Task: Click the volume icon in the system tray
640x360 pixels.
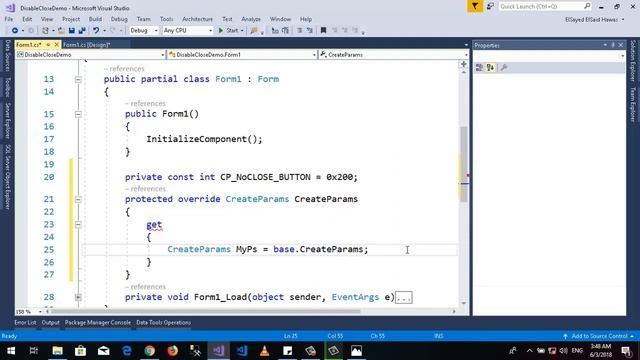Action: [563, 351]
